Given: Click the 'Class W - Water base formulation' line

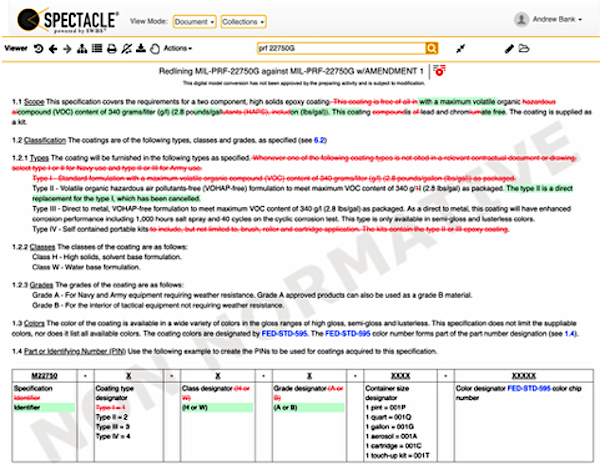Looking at the screenshot, I should 86,267.
